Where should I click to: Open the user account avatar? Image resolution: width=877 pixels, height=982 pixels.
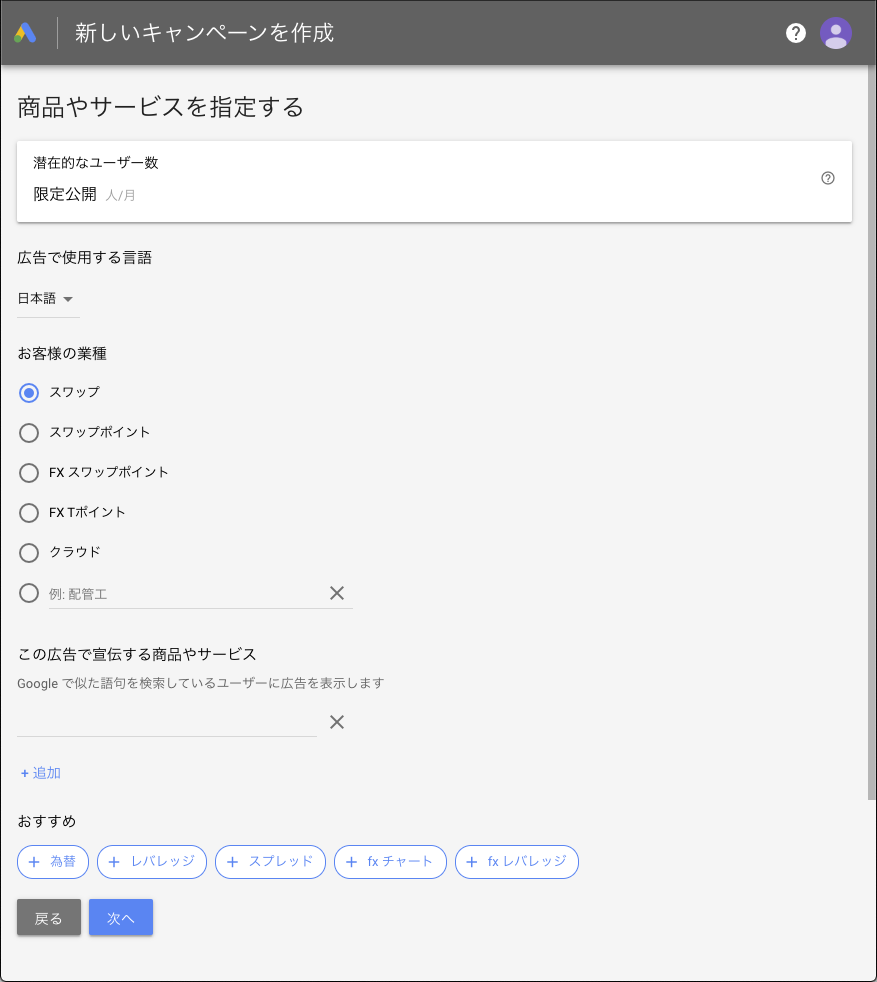tap(836, 33)
